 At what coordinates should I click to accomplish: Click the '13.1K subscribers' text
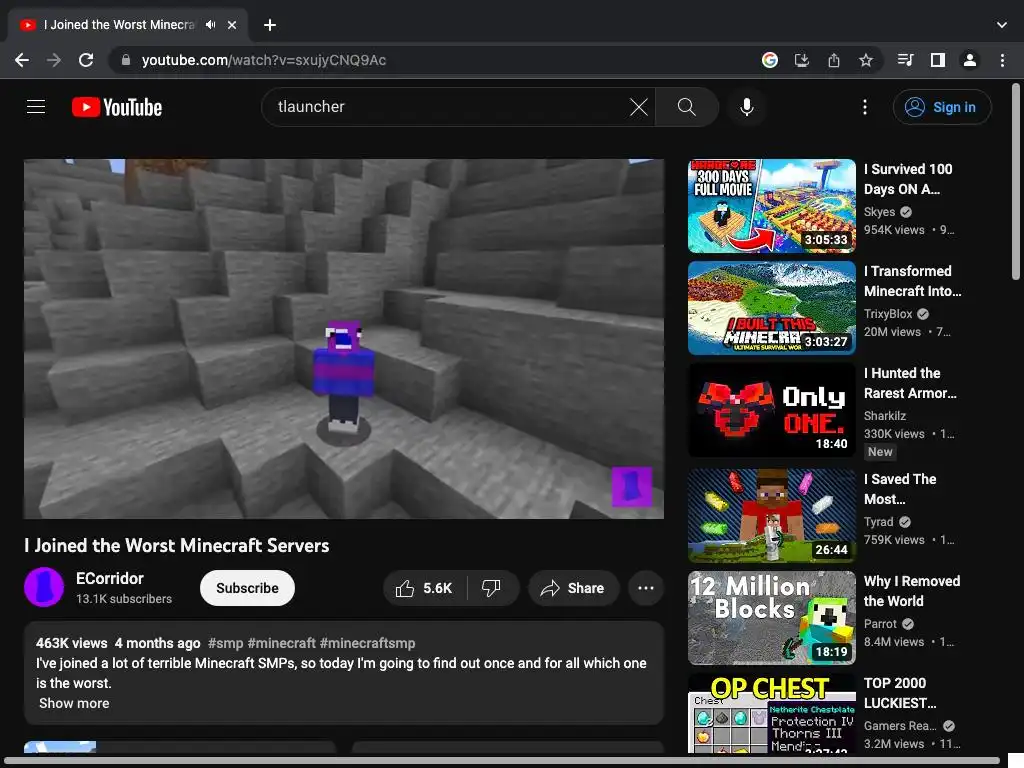(x=123, y=598)
